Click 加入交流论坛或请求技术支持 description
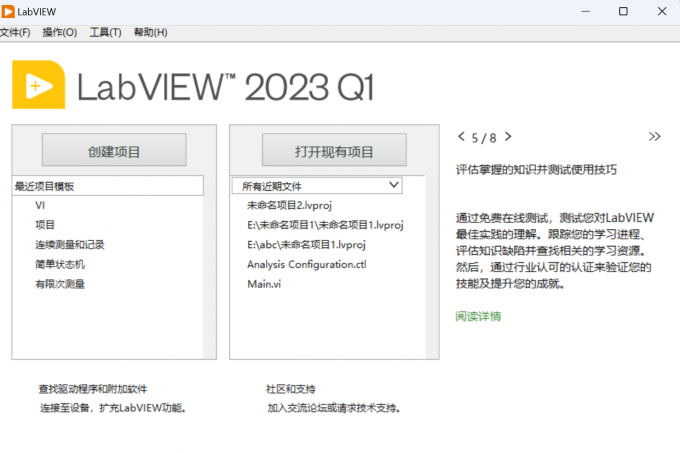This screenshot has width=680, height=453. click(333, 408)
